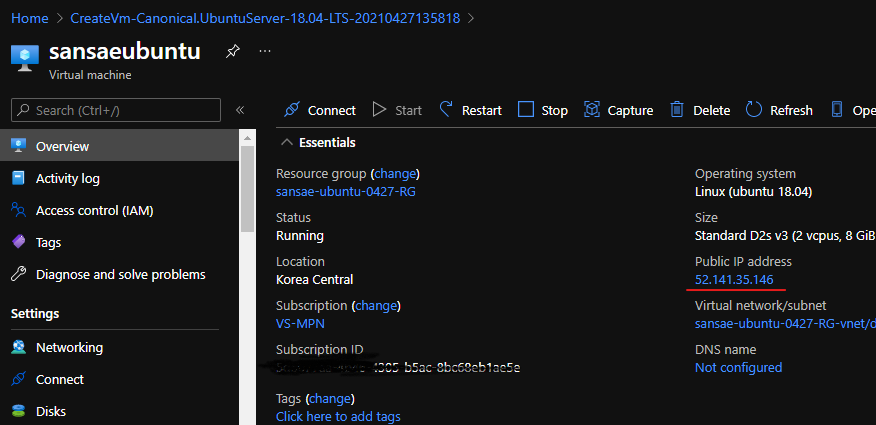The height and width of the screenshot is (425, 876).
Task: Select Networking under Settings
Action: 69,347
